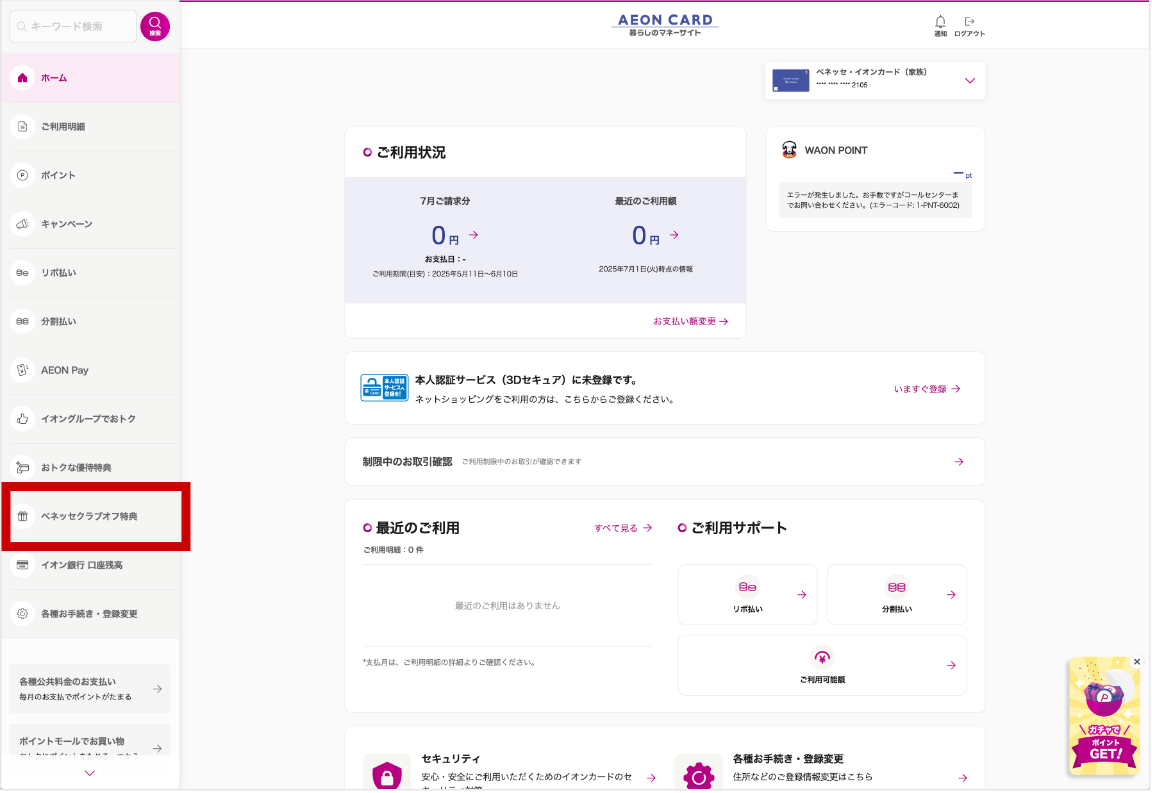Click the セキュリティ heading

click(450, 758)
